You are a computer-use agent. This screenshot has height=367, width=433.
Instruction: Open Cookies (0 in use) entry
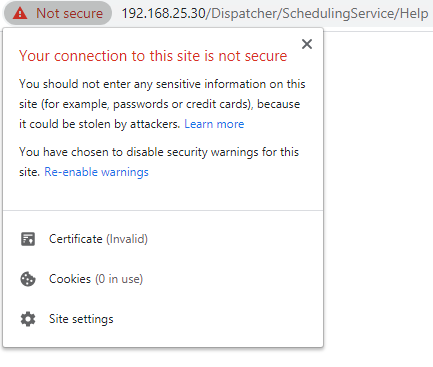tap(96, 279)
